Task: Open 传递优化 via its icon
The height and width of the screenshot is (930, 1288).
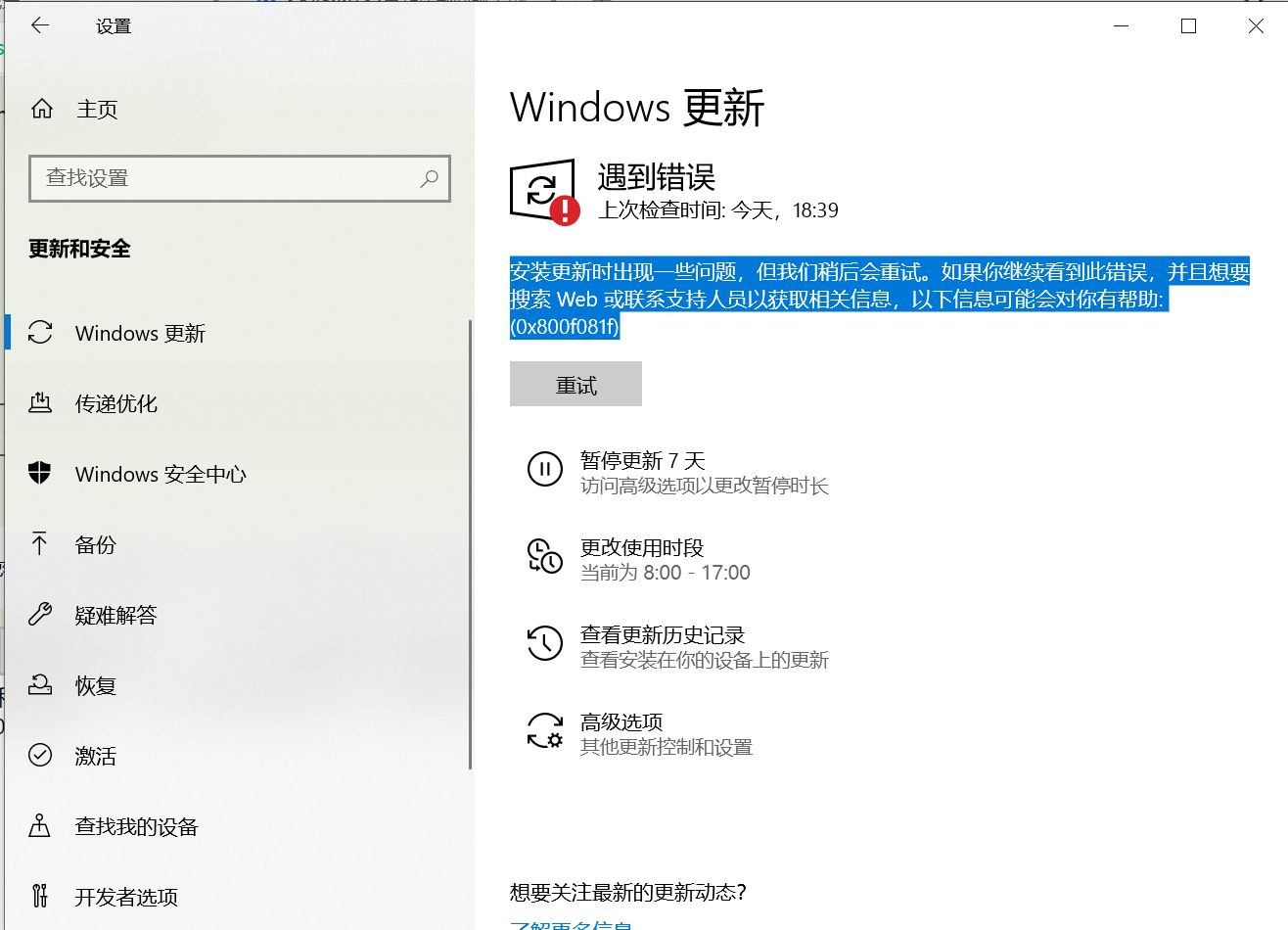Action: pyautogui.click(x=40, y=403)
